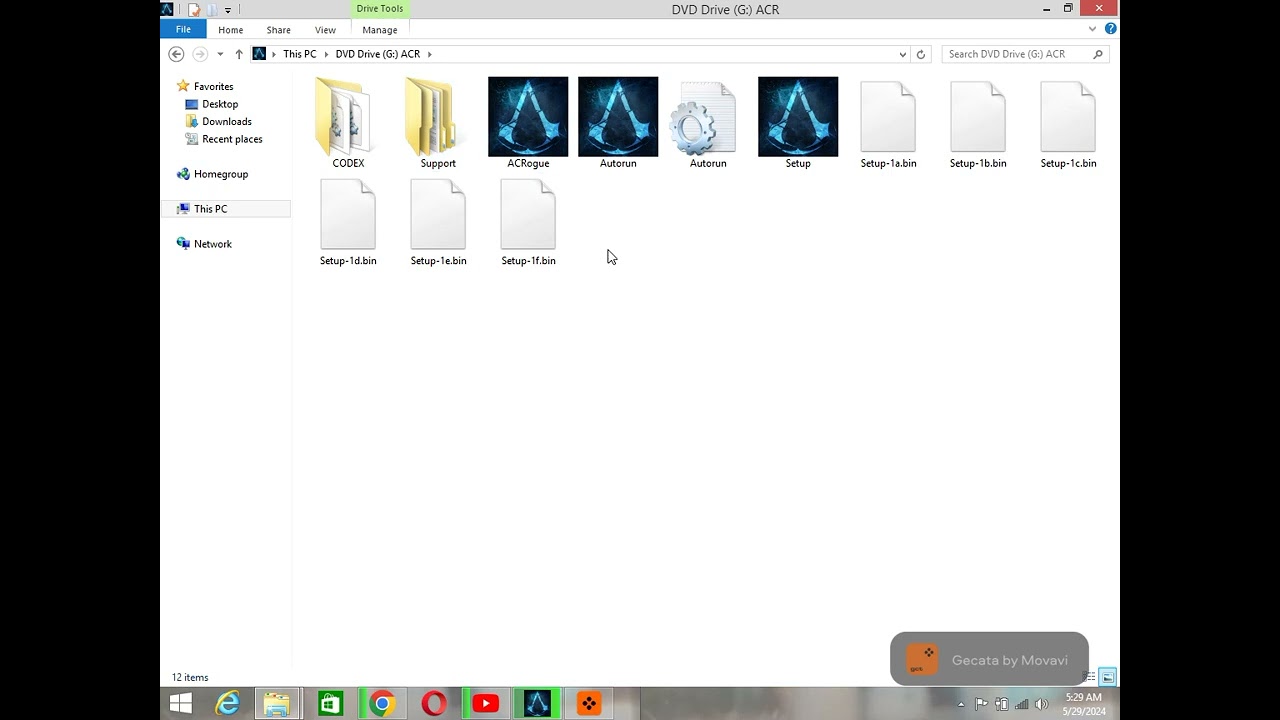The width and height of the screenshot is (1280, 720).
Task: Select Favorites in navigation pane
Action: coord(213,87)
